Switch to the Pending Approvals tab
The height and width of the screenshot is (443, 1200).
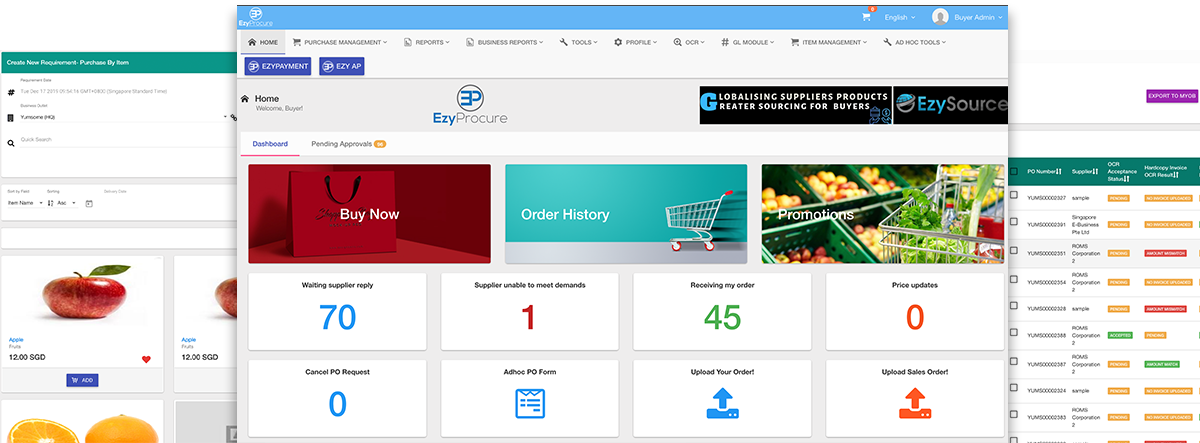pos(348,144)
